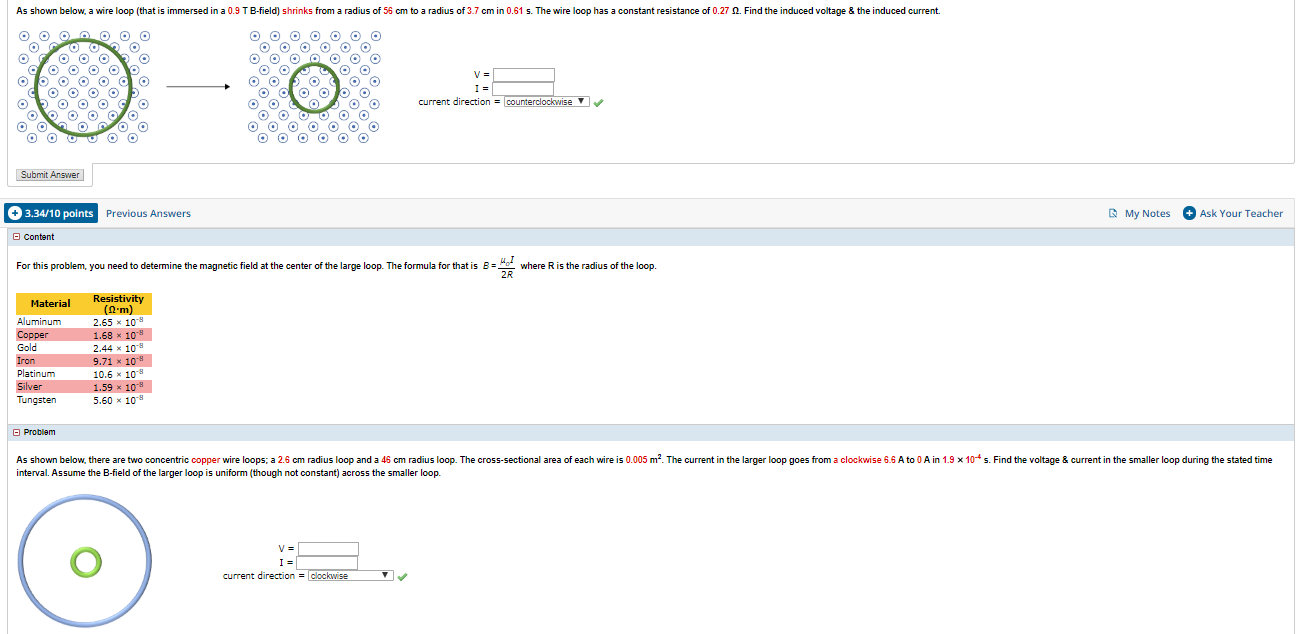Select the Copper row in the resistivity table
This screenshot has width=1298, height=634.
tap(83, 335)
